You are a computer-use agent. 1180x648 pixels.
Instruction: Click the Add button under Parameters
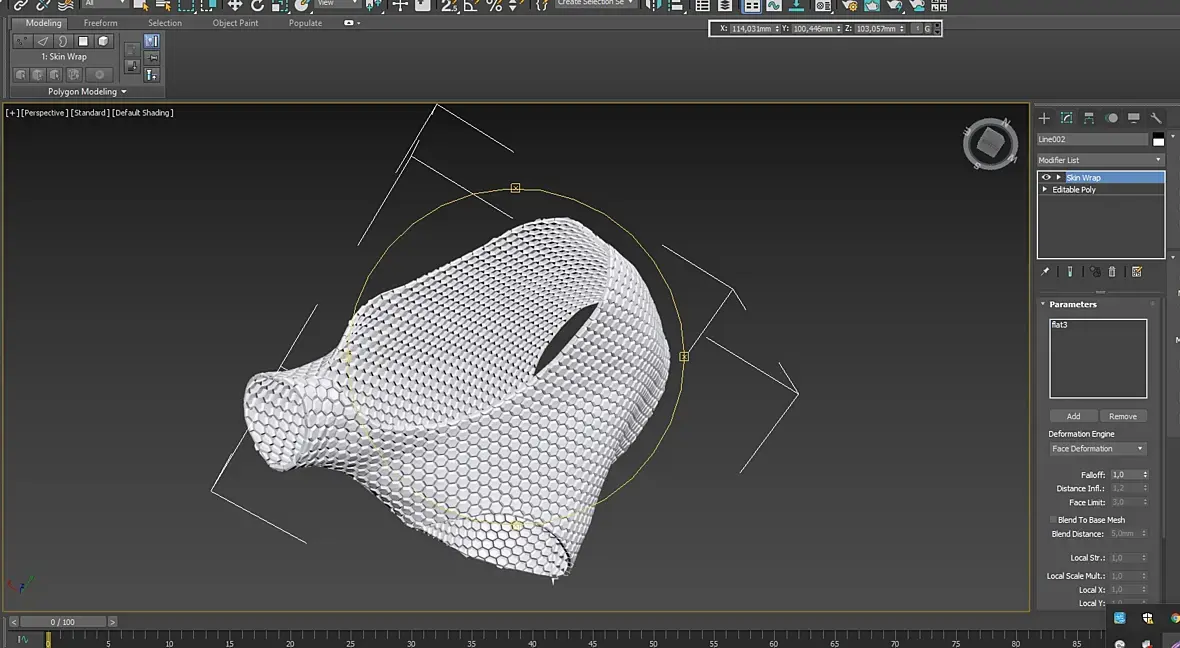1073,416
